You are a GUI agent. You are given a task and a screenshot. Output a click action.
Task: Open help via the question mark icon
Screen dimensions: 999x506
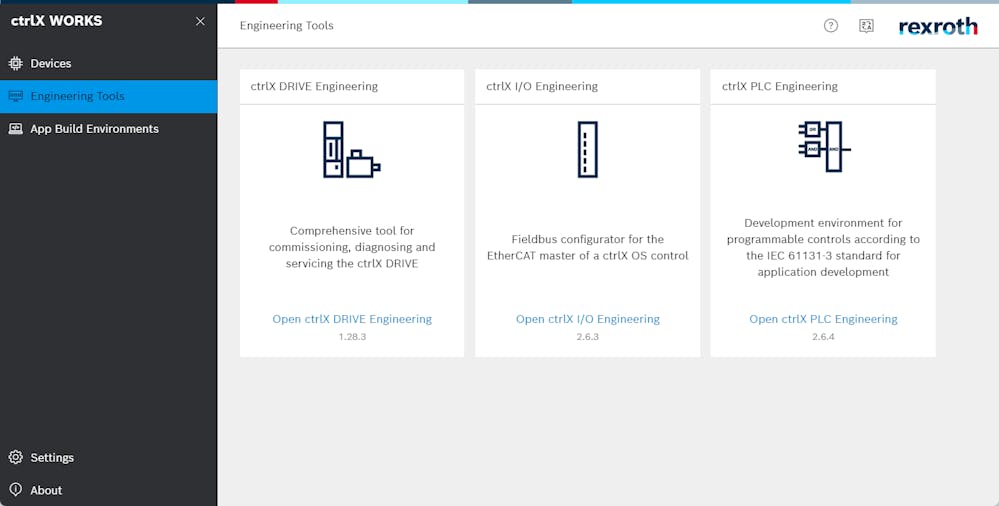coord(831,25)
